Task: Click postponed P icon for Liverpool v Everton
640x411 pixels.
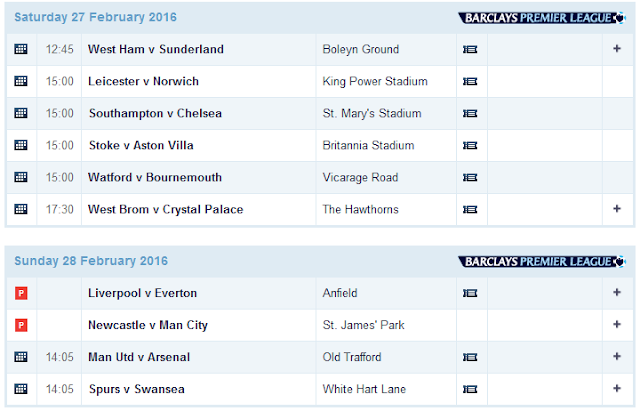Action: tap(21, 293)
